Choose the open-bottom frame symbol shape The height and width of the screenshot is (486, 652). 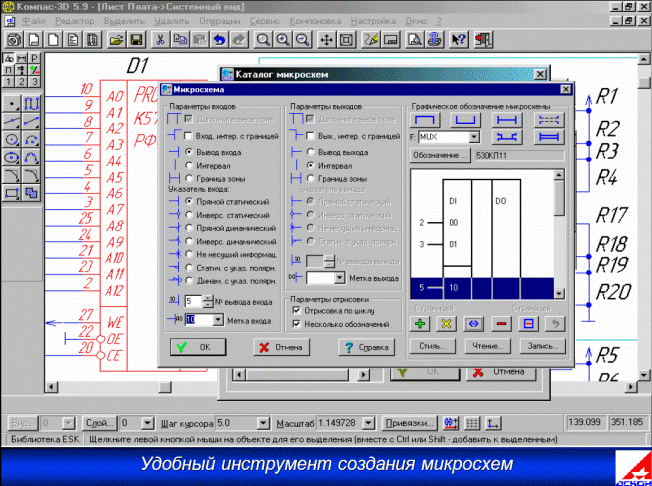425,120
